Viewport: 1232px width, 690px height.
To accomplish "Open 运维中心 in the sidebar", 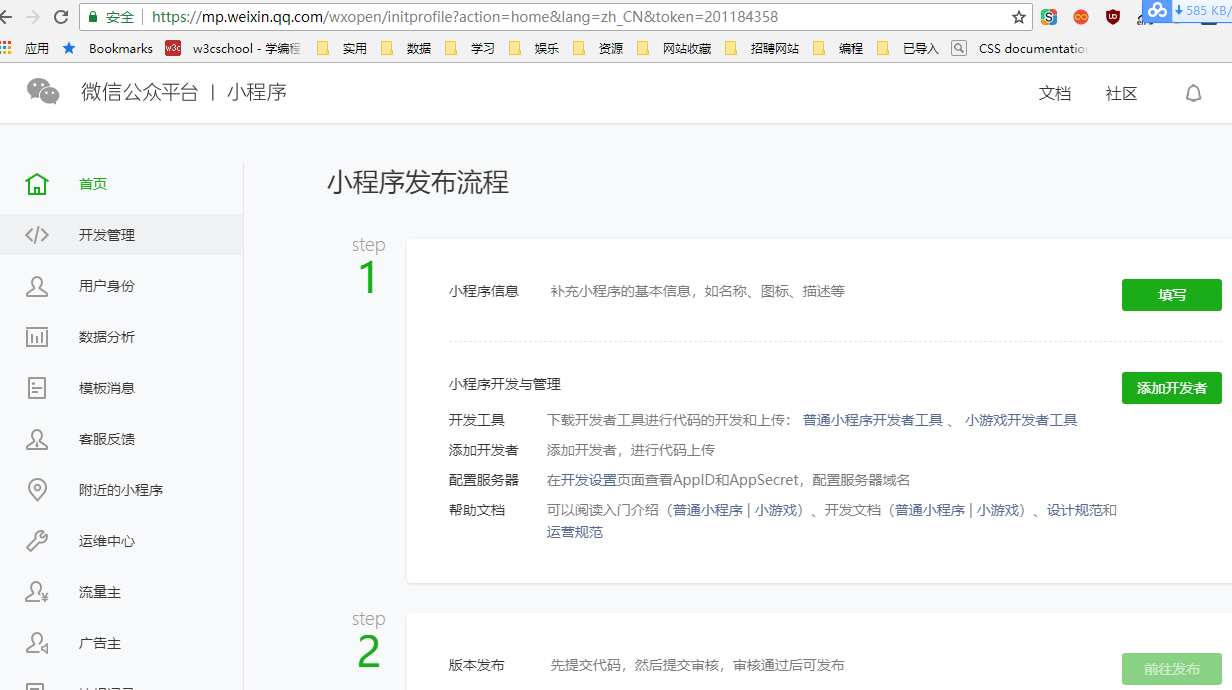I will [121, 541].
